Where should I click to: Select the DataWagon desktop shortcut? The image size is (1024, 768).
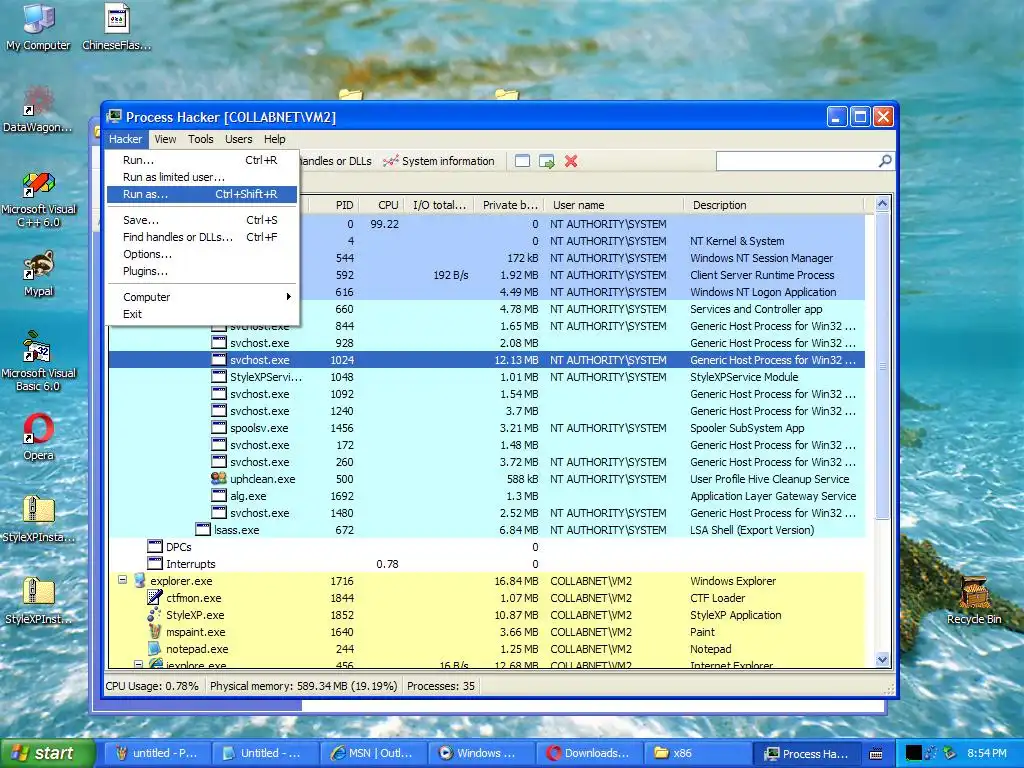tap(39, 109)
